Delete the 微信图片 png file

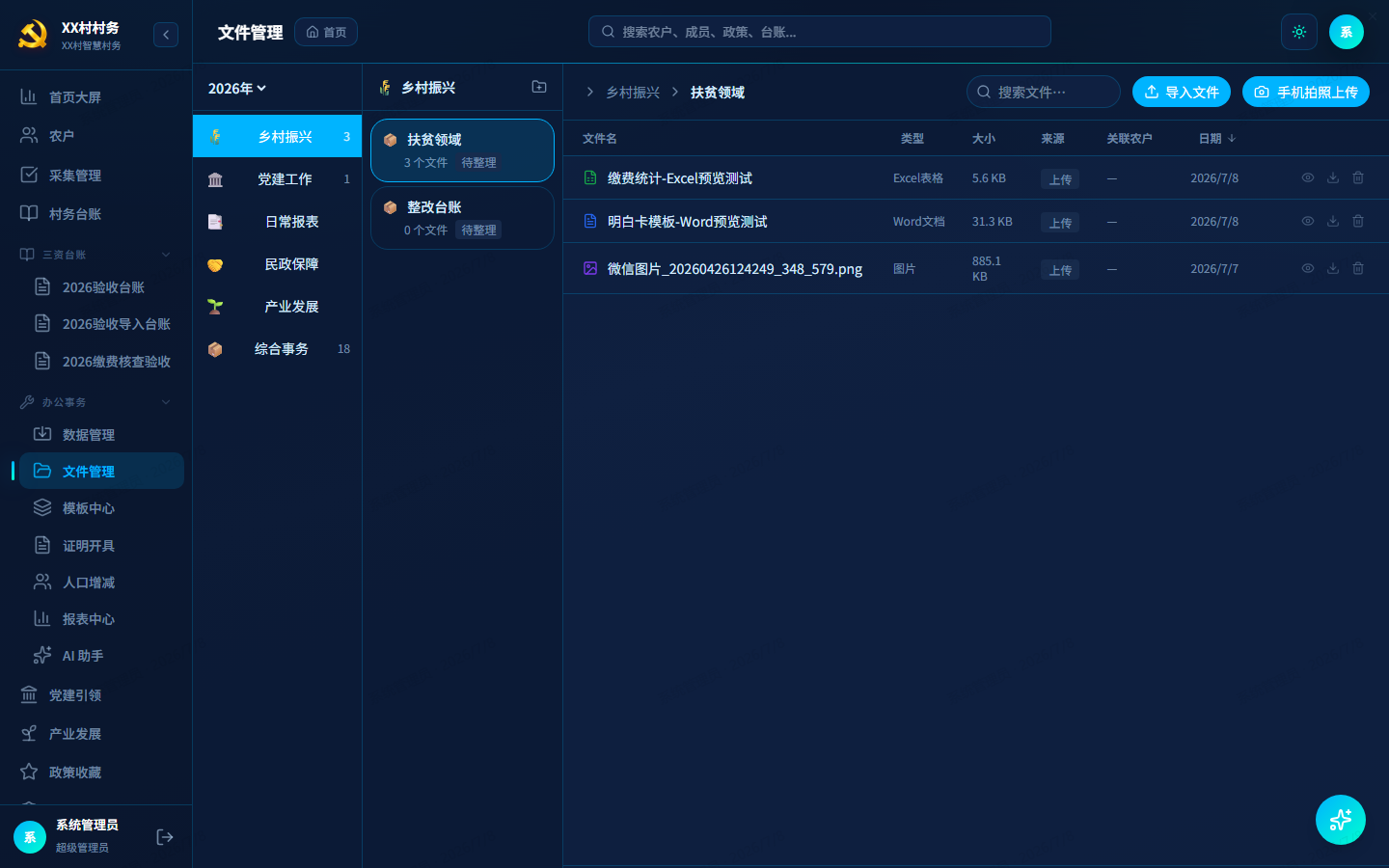tap(1358, 268)
